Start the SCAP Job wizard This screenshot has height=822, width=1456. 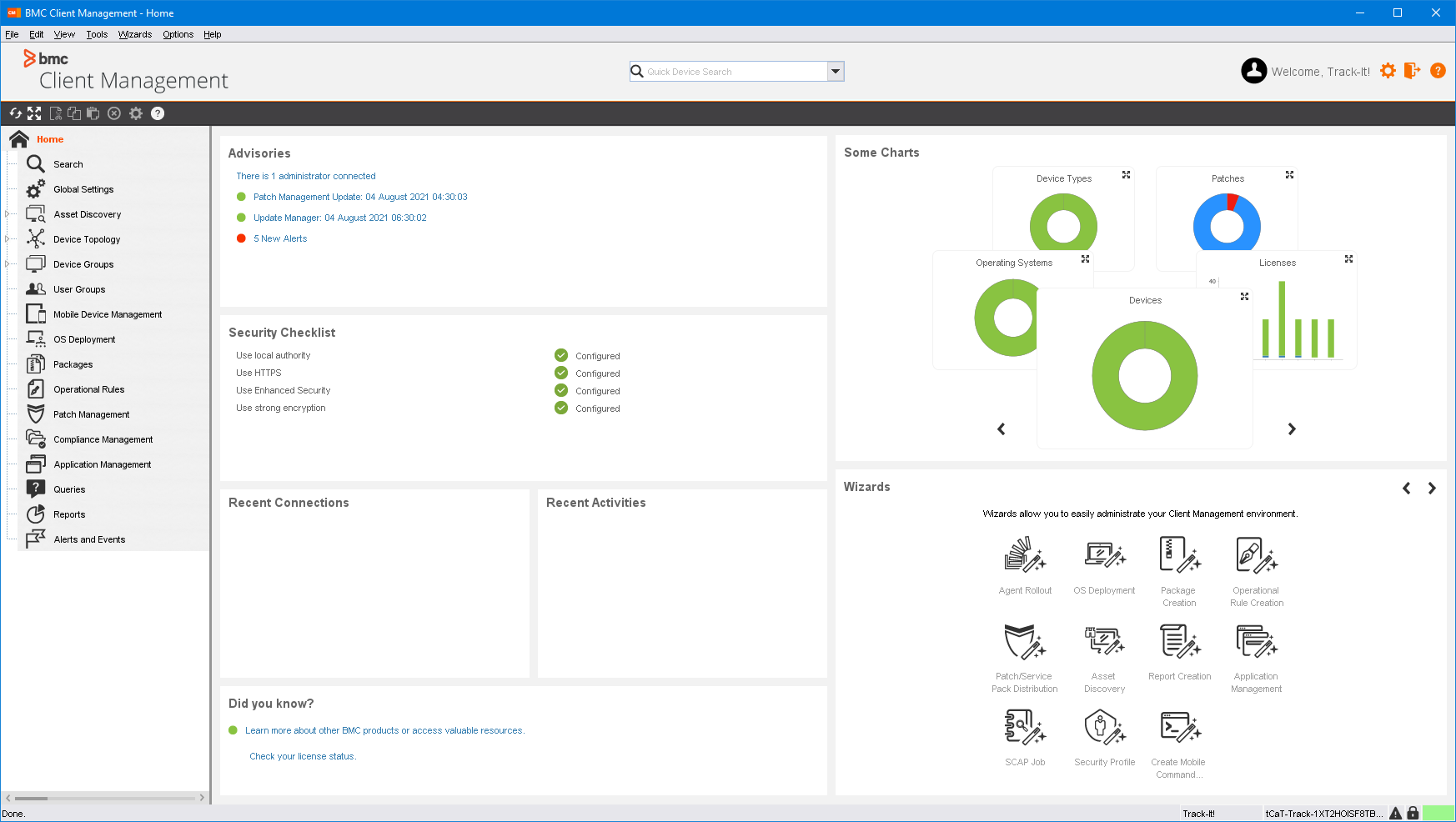(1025, 727)
